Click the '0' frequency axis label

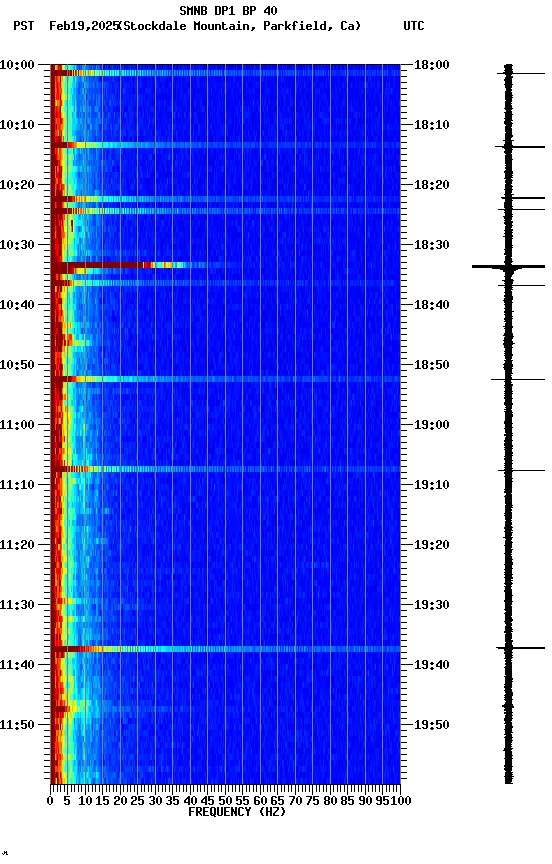50,801
